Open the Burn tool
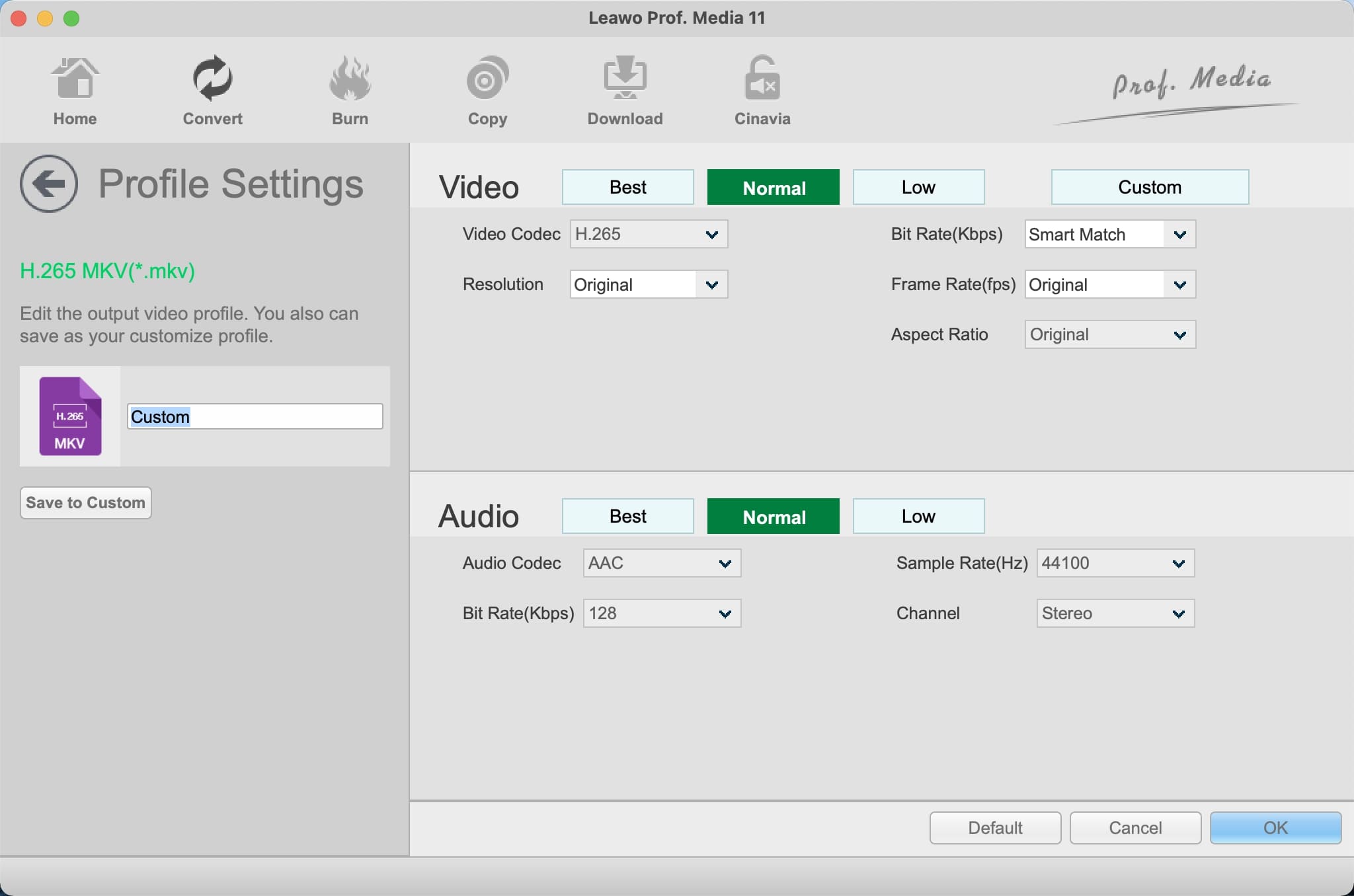The width and height of the screenshot is (1354, 896). tap(350, 91)
